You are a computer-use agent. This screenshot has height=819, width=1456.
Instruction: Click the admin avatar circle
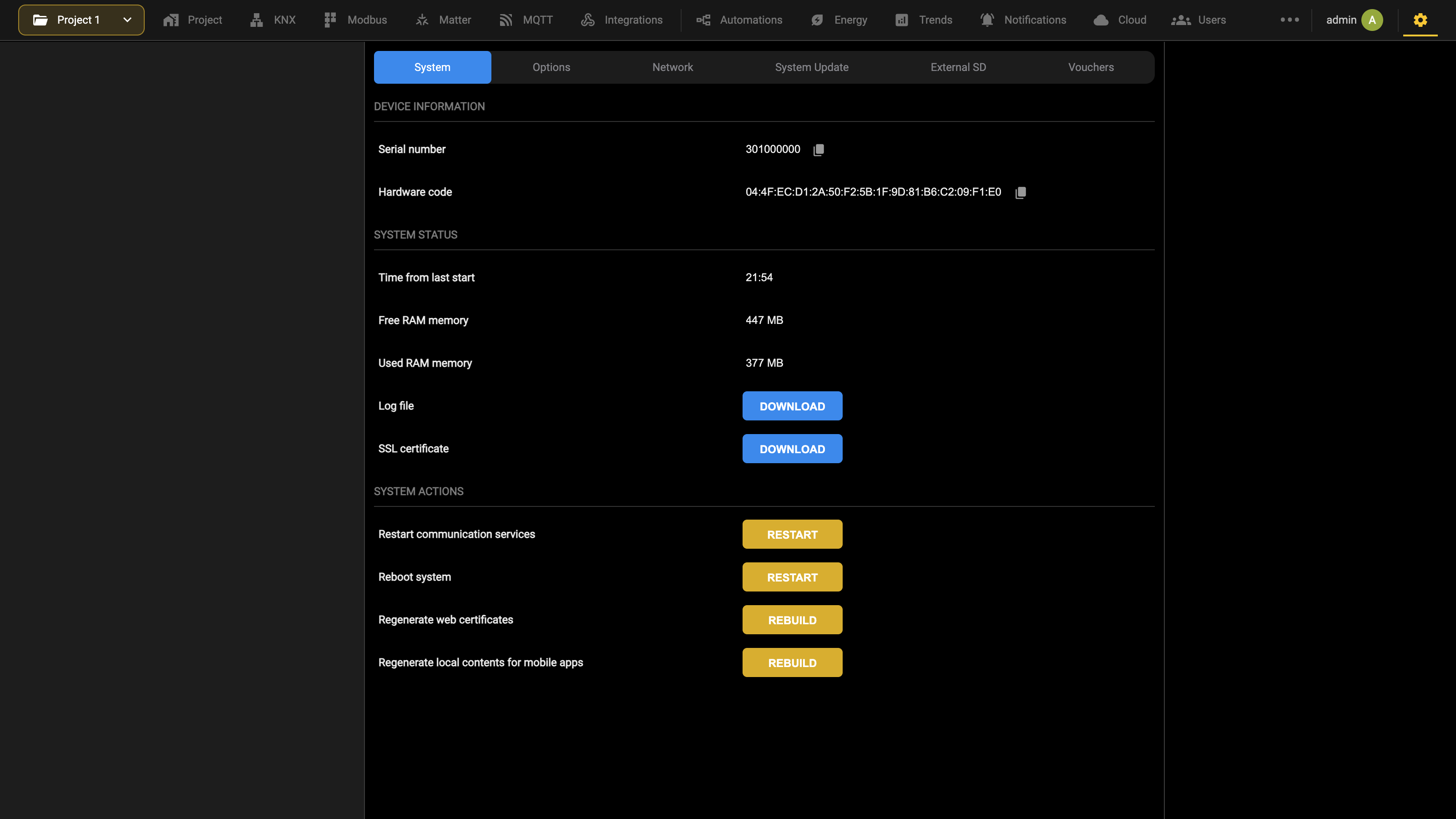[x=1372, y=20]
